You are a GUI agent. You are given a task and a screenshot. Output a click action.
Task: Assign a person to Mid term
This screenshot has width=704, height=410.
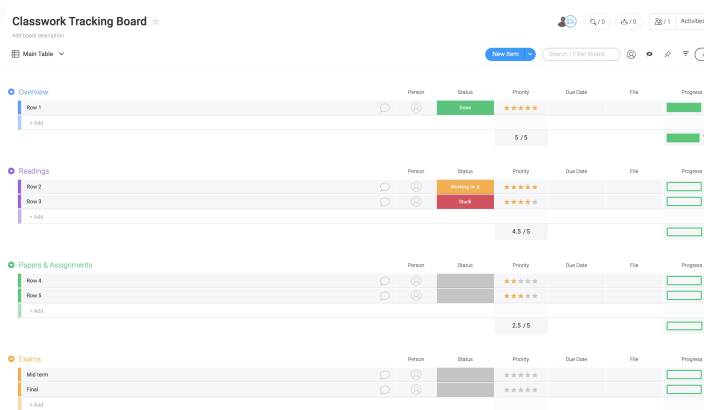pyautogui.click(x=416, y=375)
